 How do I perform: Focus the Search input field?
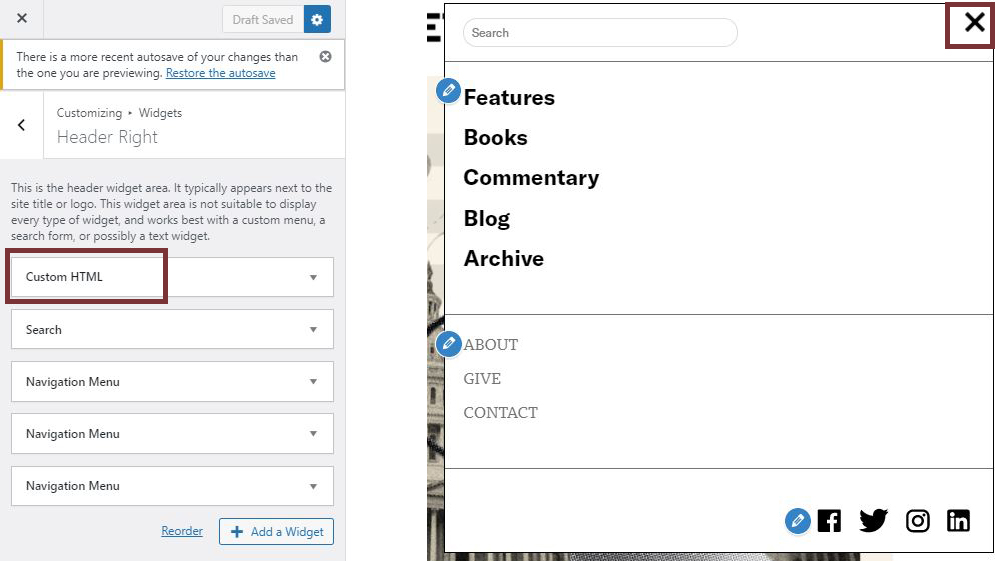click(600, 33)
